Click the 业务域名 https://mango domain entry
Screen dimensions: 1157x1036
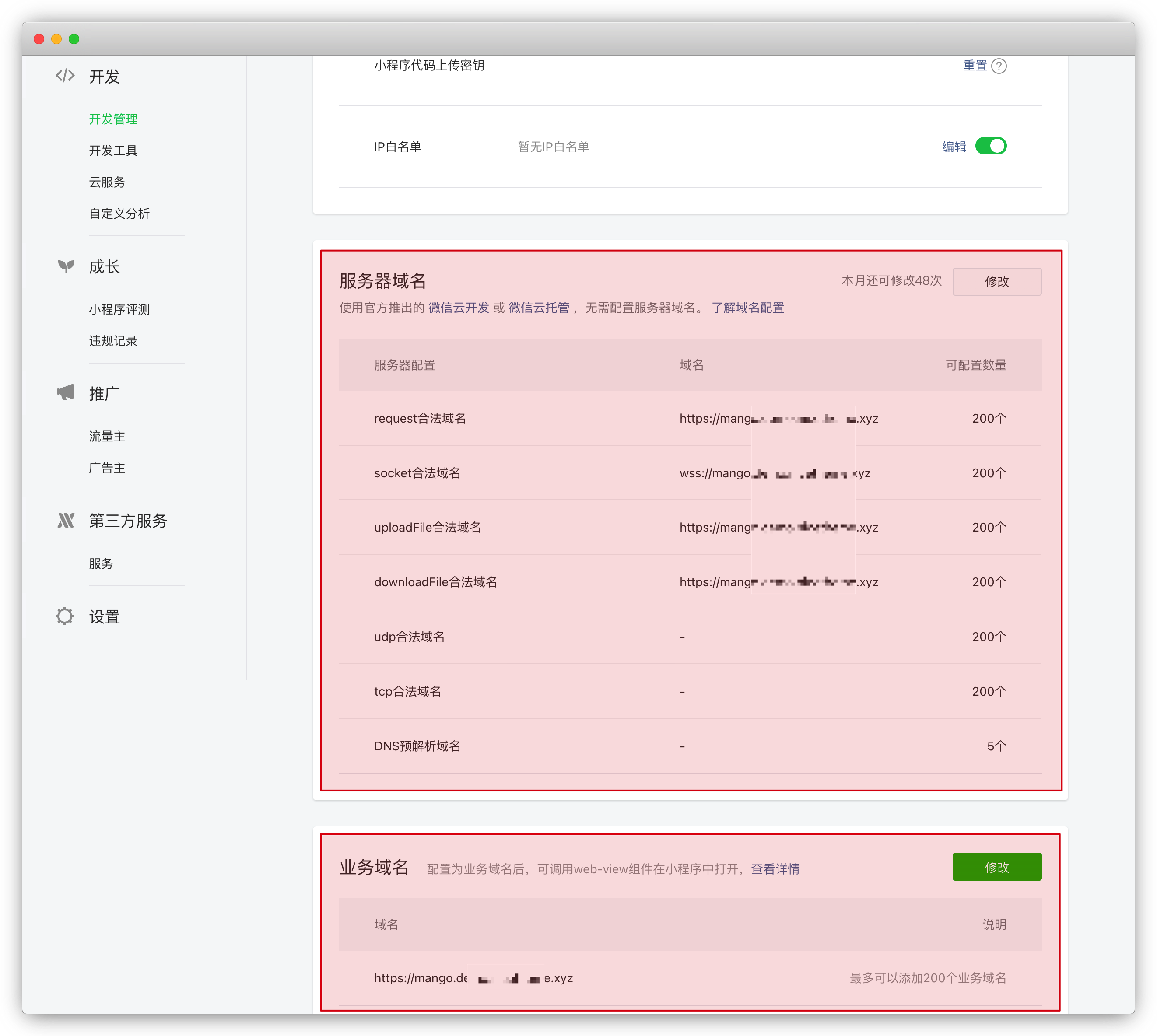[474, 978]
